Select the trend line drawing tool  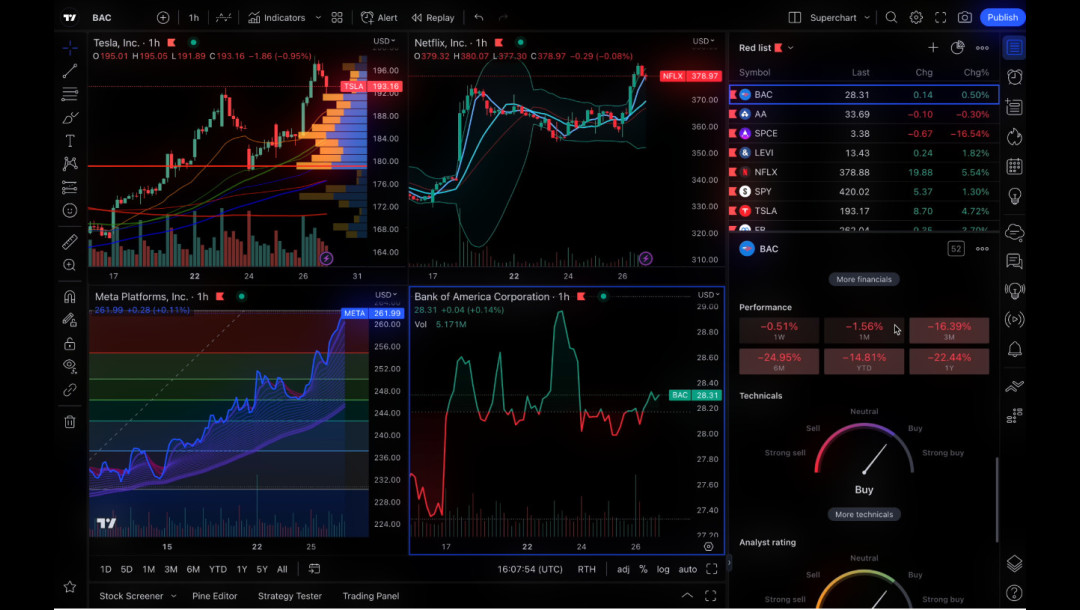pos(70,71)
